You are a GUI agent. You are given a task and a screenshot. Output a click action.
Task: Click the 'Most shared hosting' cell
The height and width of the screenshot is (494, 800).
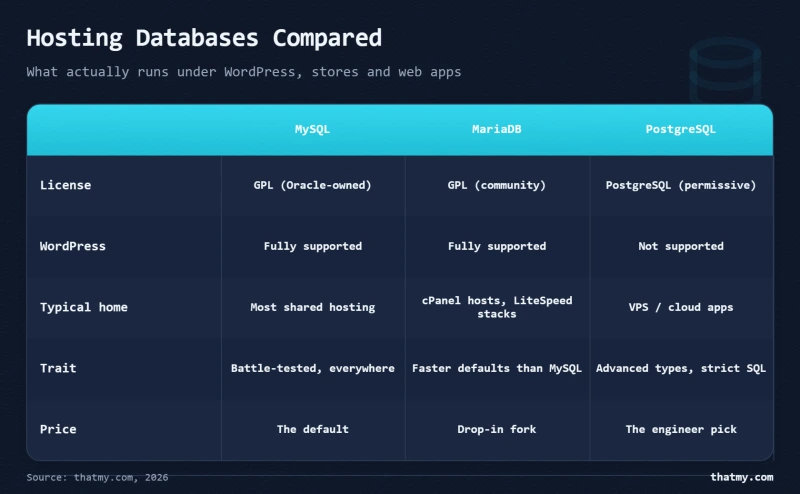312,307
